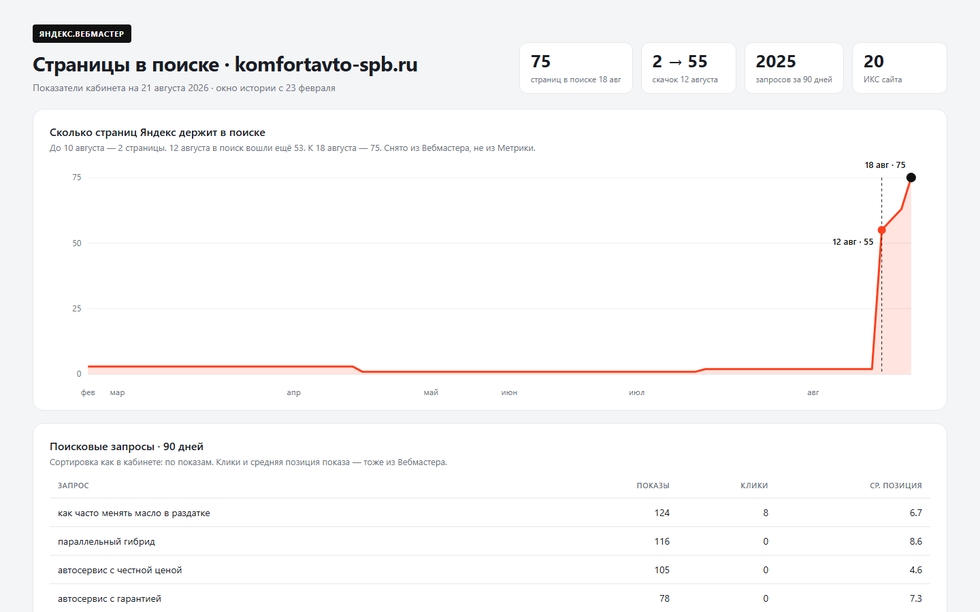Click the '12 авг · 55' chart label
The width and height of the screenshot is (980, 612).
tap(852, 242)
